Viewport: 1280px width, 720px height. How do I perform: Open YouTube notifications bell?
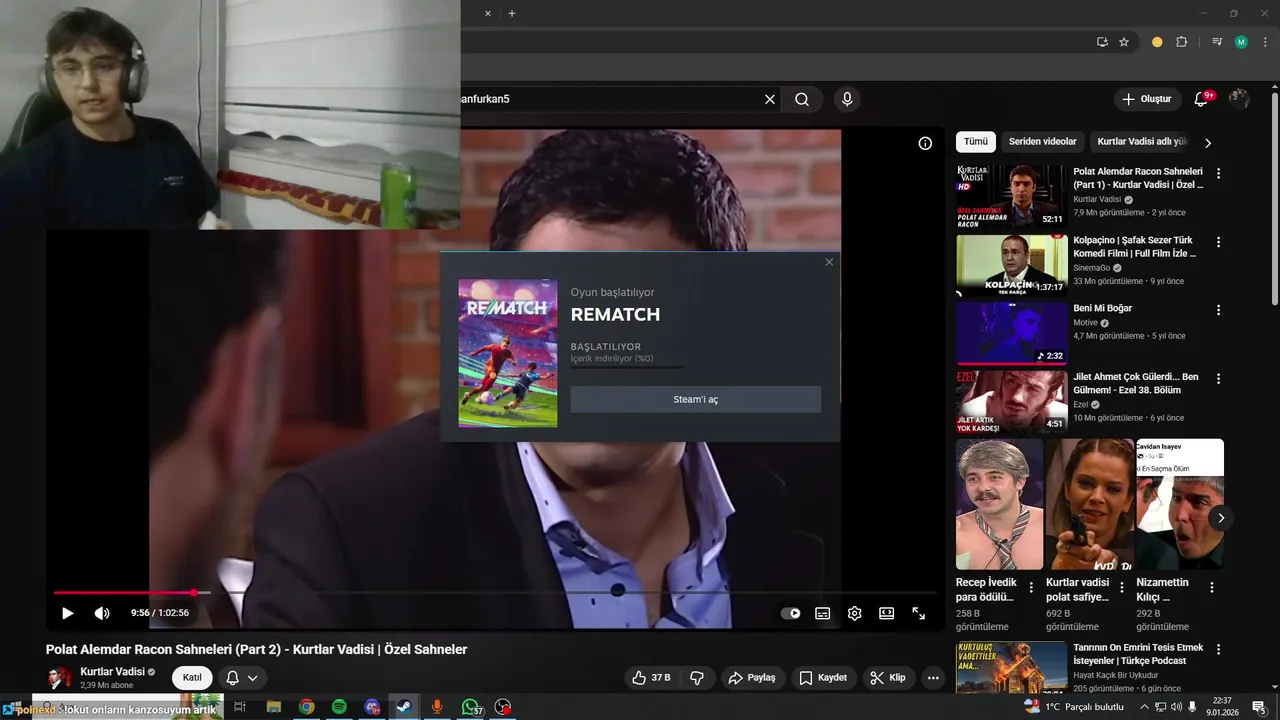(1201, 99)
